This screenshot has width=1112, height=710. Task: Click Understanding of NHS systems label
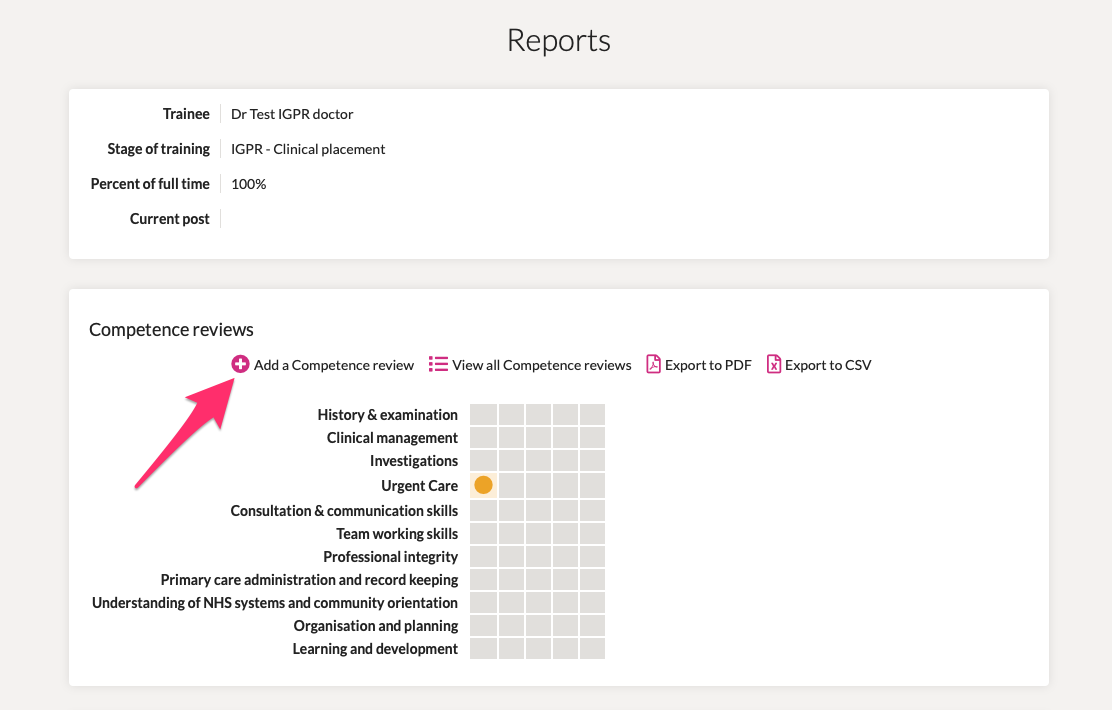click(274, 603)
